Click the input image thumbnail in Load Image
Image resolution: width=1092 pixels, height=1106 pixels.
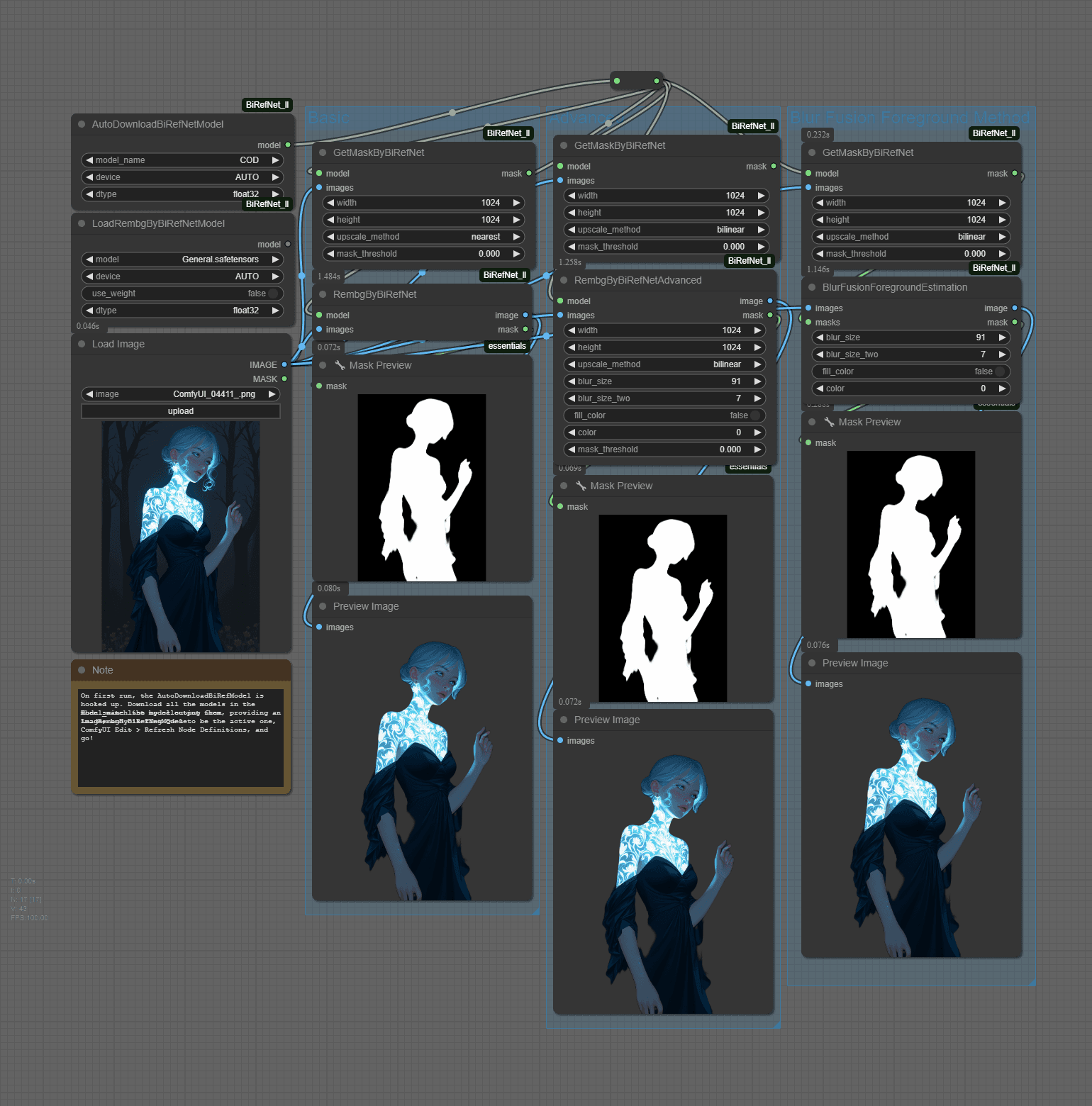(181, 537)
